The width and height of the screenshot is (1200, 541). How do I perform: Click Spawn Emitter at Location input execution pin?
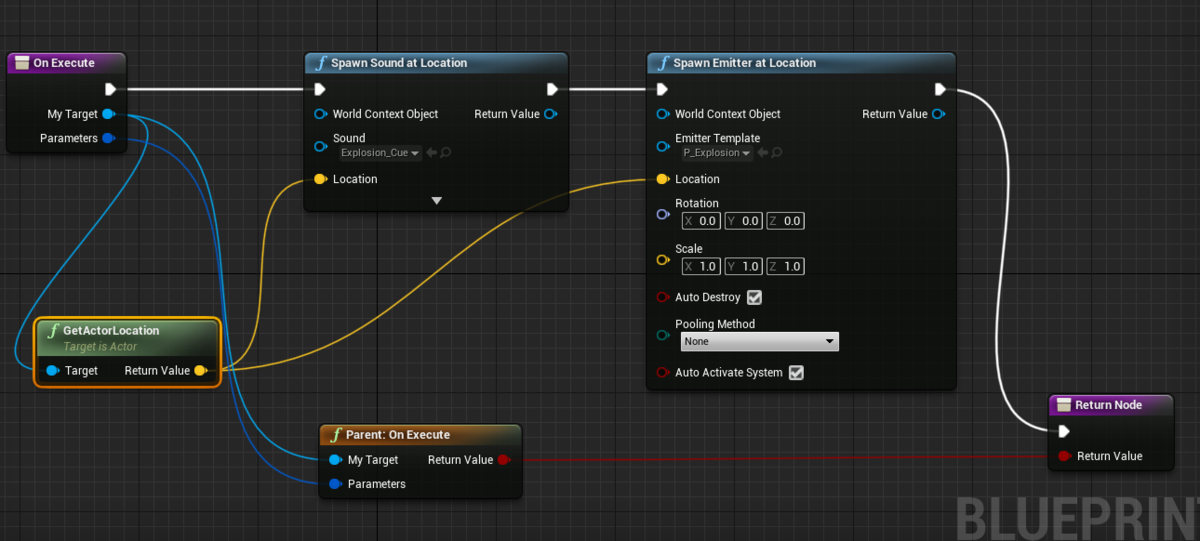coord(662,89)
